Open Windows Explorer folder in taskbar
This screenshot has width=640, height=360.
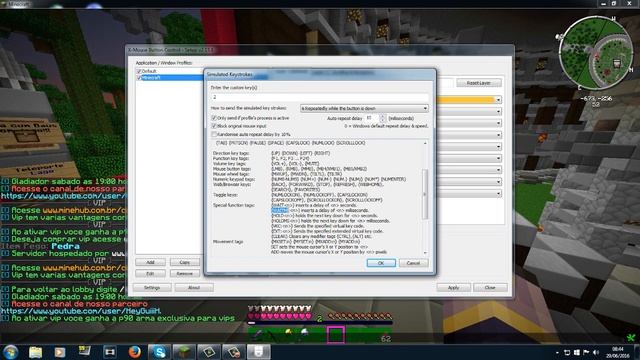[36, 352]
